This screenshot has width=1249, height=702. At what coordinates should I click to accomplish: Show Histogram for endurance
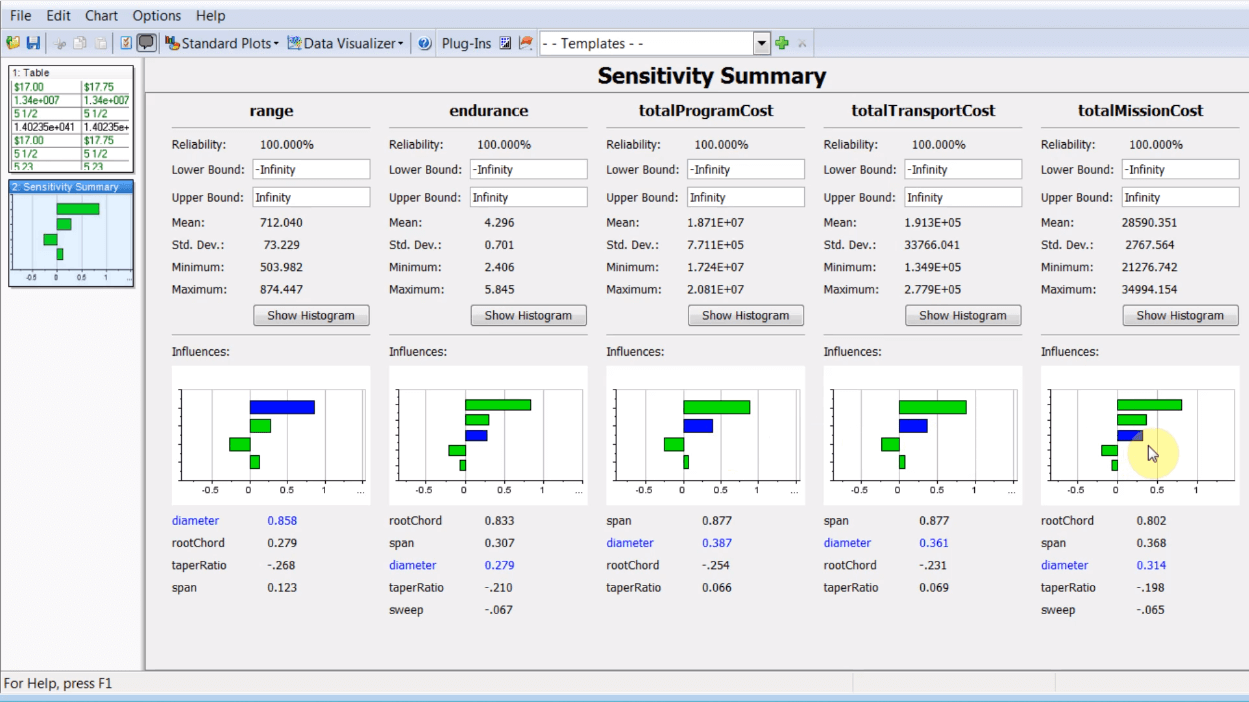(x=528, y=315)
